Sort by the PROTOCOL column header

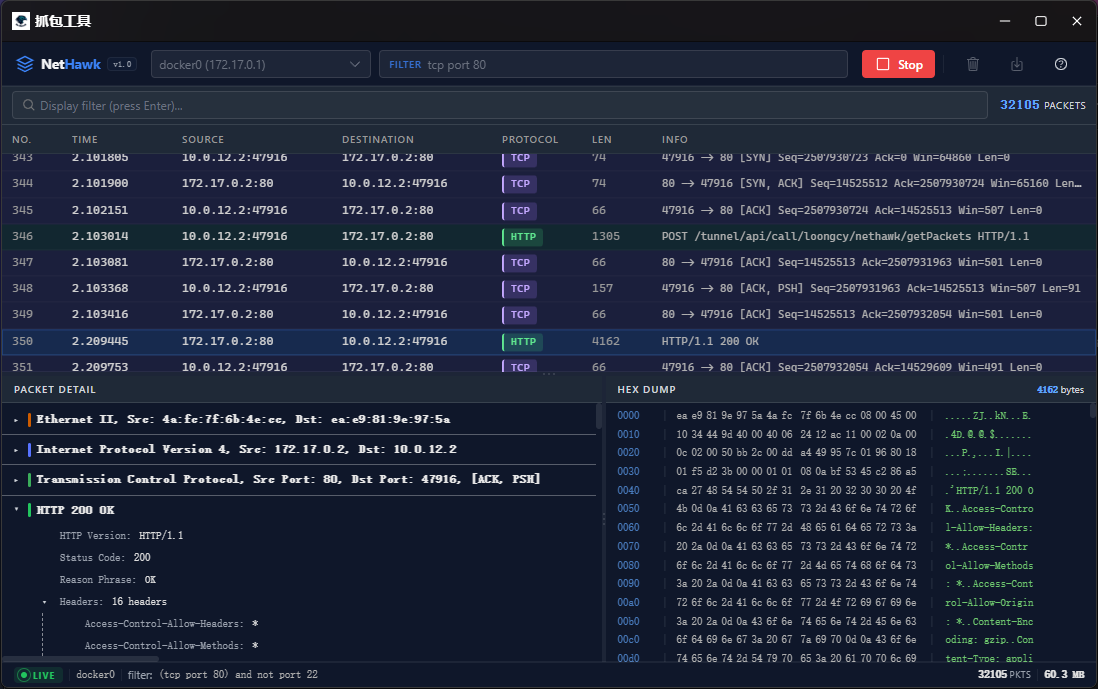coord(529,140)
